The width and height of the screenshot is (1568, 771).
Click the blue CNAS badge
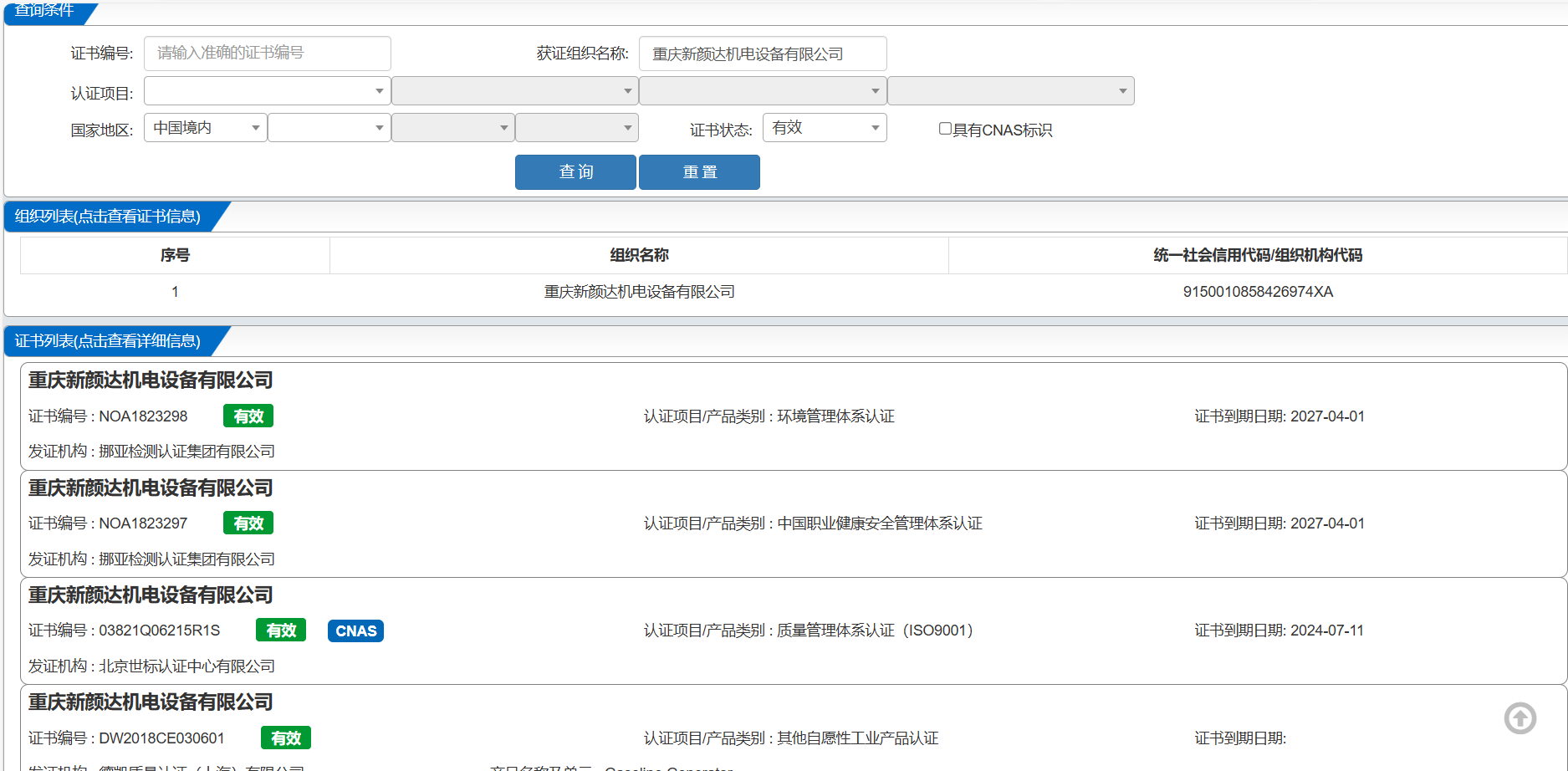coord(356,631)
